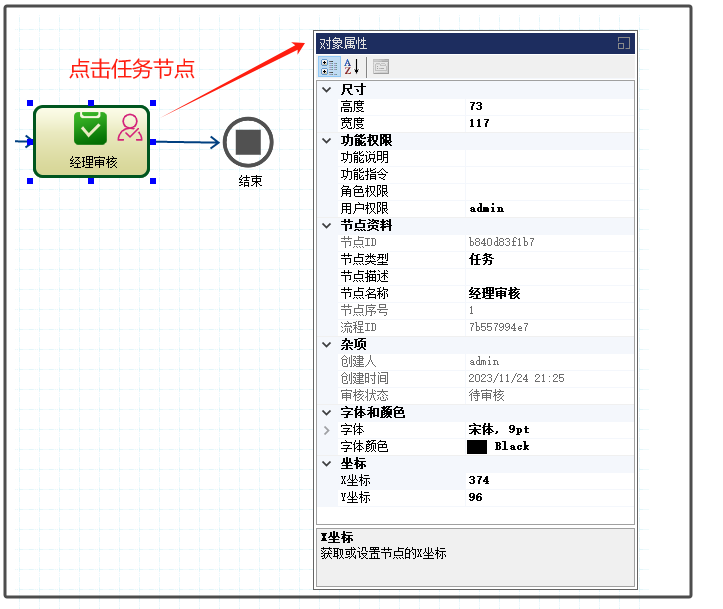Click the pink user approval icon
Screen dimensions: 723x609
pyautogui.click(x=130, y=128)
